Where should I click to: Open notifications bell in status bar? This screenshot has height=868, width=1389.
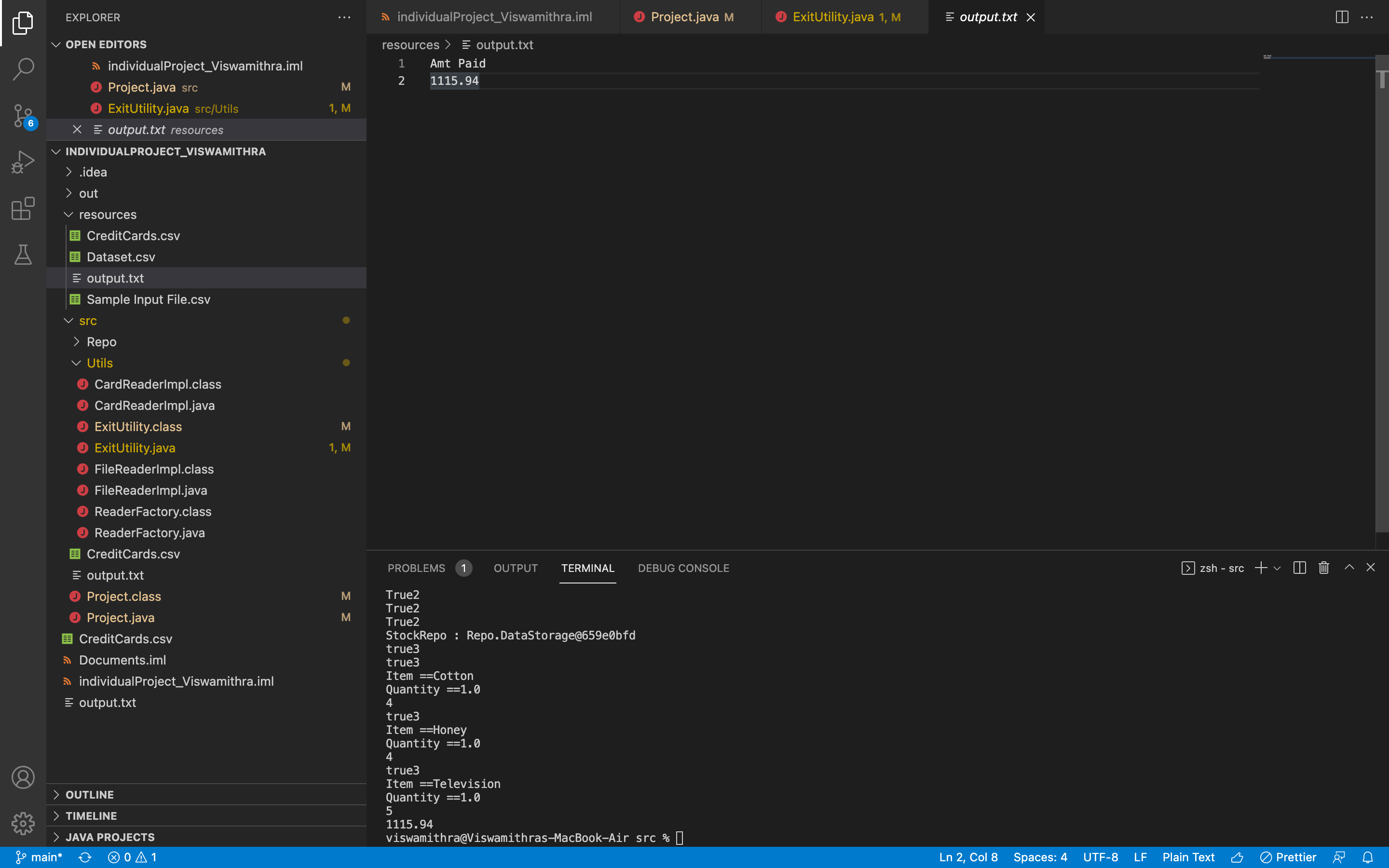pos(1368,857)
